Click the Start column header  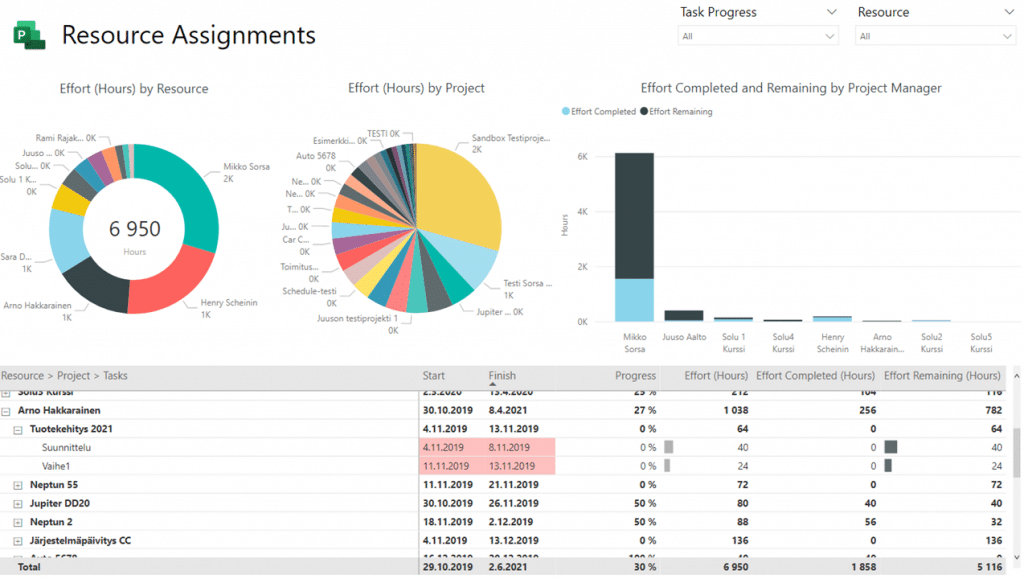point(434,376)
